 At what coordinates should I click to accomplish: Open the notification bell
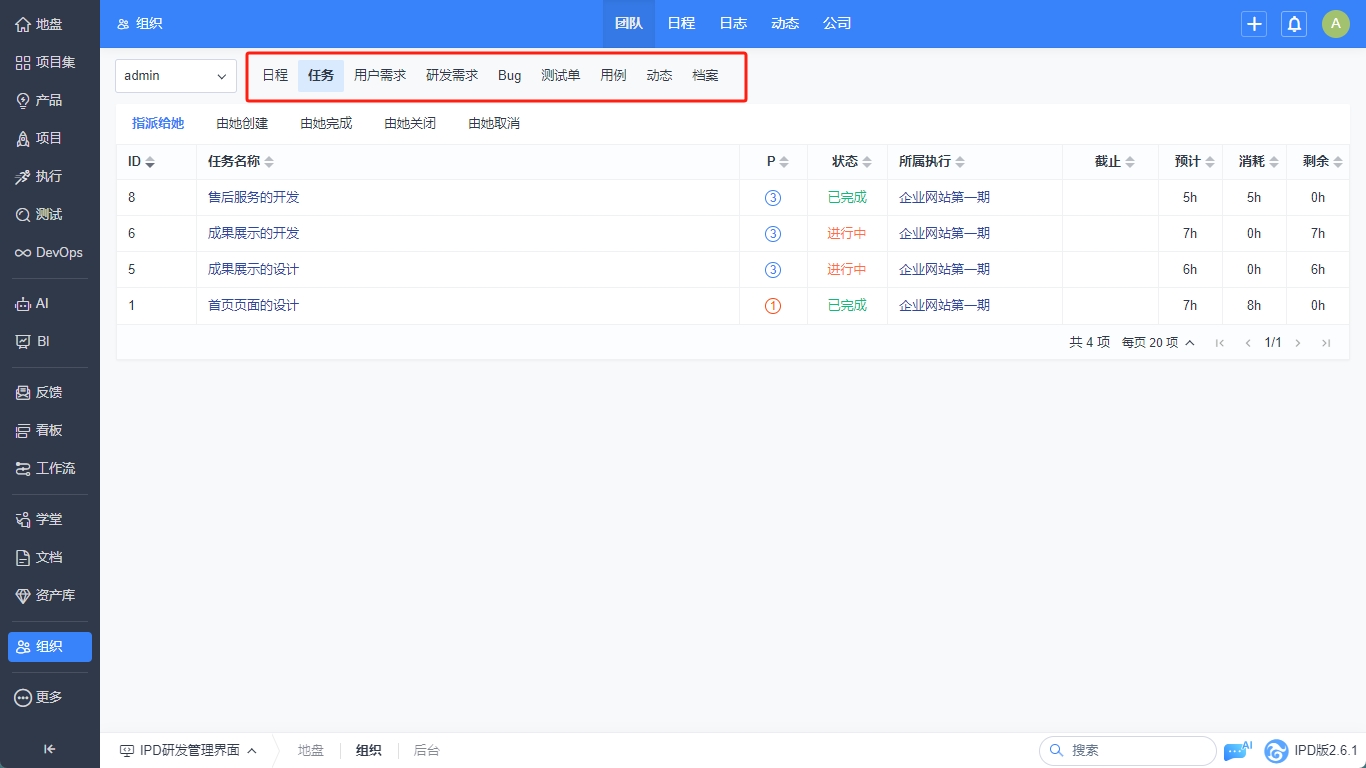[x=1294, y=24]
